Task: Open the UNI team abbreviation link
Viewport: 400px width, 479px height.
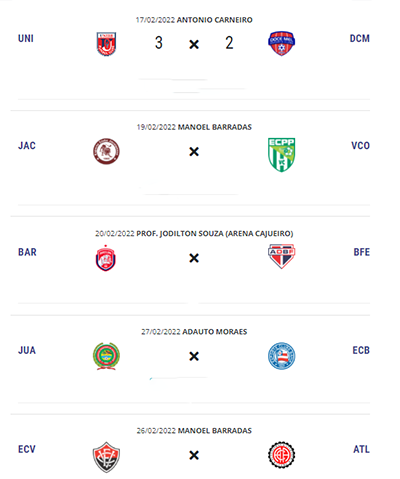Action: [26, 39]
